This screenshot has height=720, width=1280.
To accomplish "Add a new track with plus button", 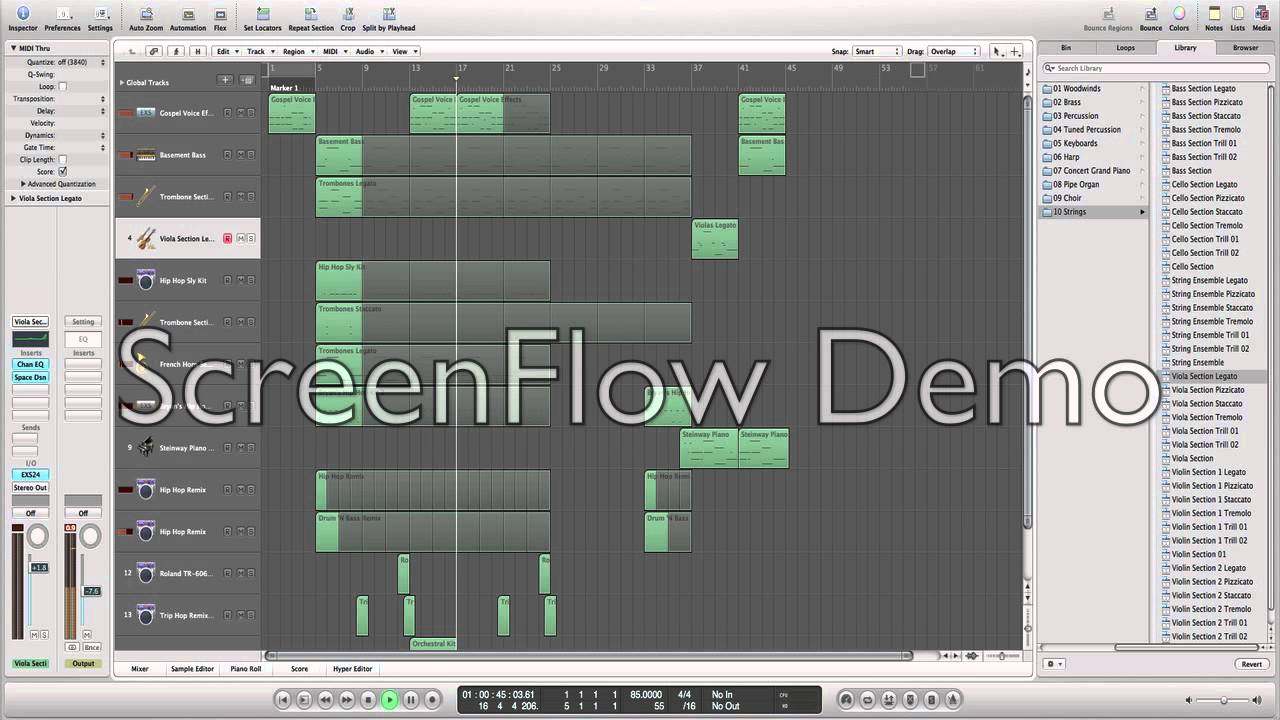I will (226, 80).
